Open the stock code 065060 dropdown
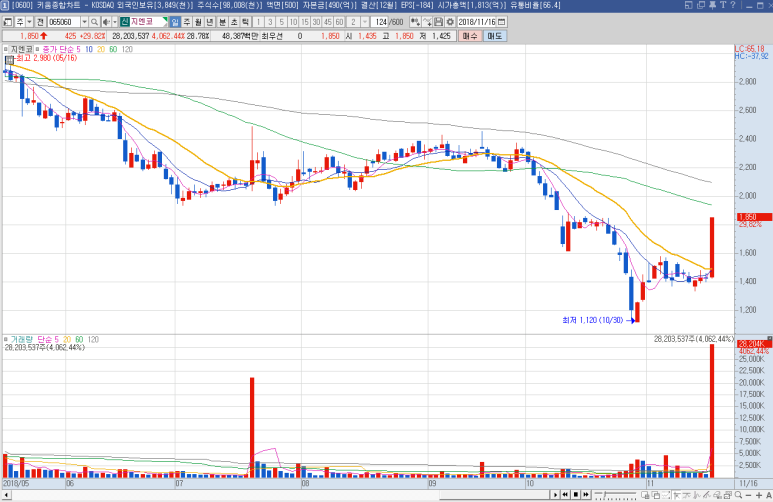The height and width of the screenshot is (502, 773). 85,21
